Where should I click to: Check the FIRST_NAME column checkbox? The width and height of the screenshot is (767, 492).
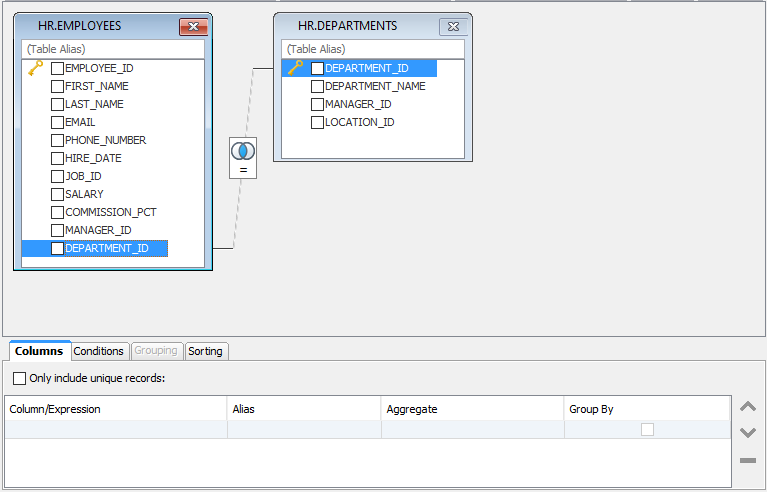[x=57, y=87]
